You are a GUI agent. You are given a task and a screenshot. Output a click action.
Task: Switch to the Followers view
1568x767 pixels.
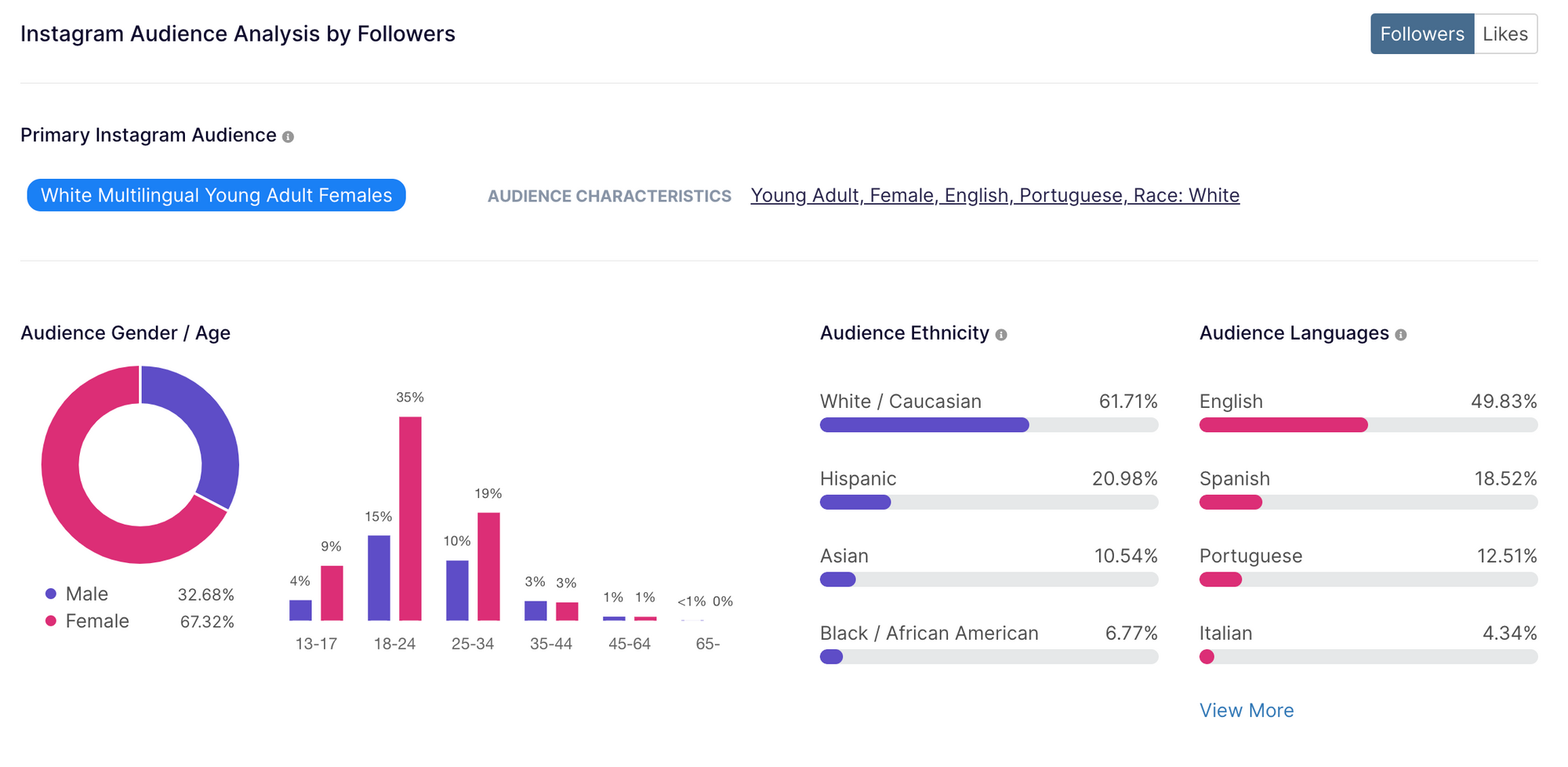click(x=1421, y=34)
